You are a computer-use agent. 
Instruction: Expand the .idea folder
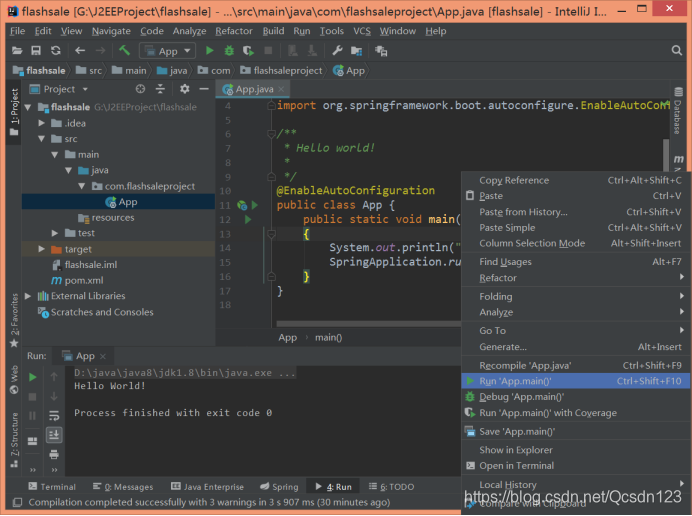(41, 123)
